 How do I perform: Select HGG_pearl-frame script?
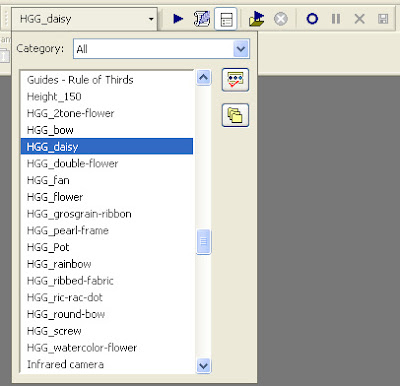(x=107, y=230)
